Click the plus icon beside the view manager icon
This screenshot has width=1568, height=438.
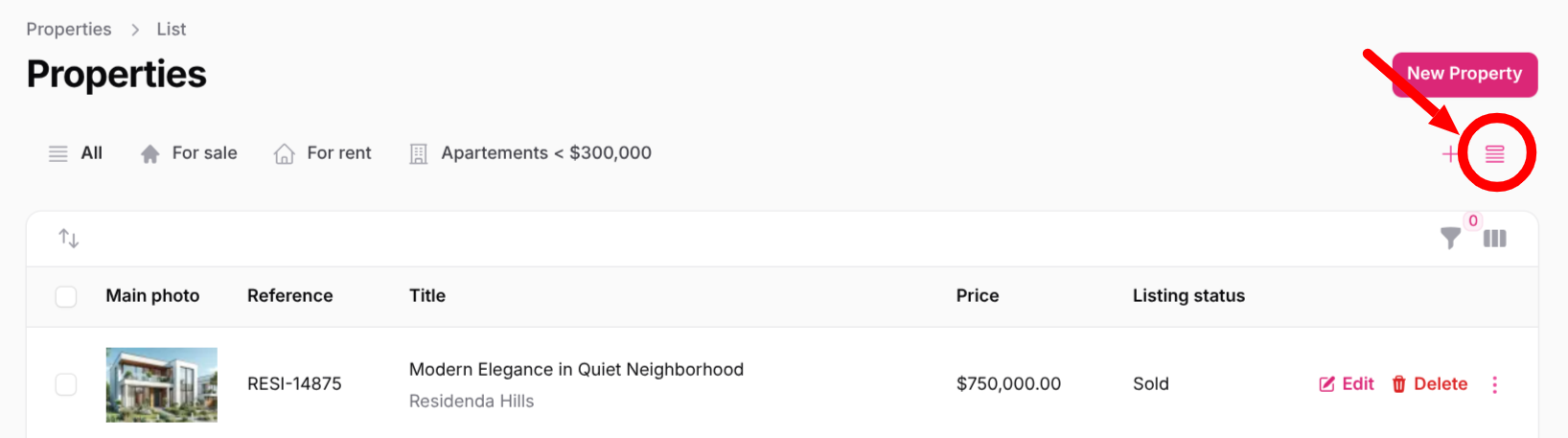click(1450, 153)
